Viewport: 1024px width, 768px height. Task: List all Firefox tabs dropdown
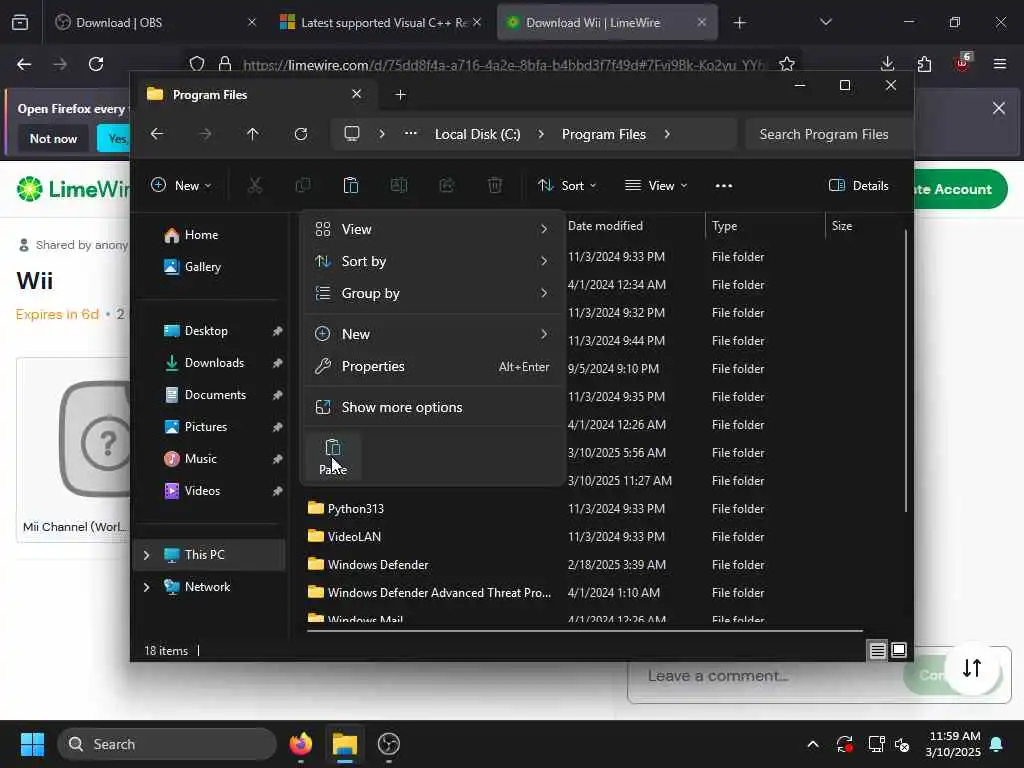point(825,22)
